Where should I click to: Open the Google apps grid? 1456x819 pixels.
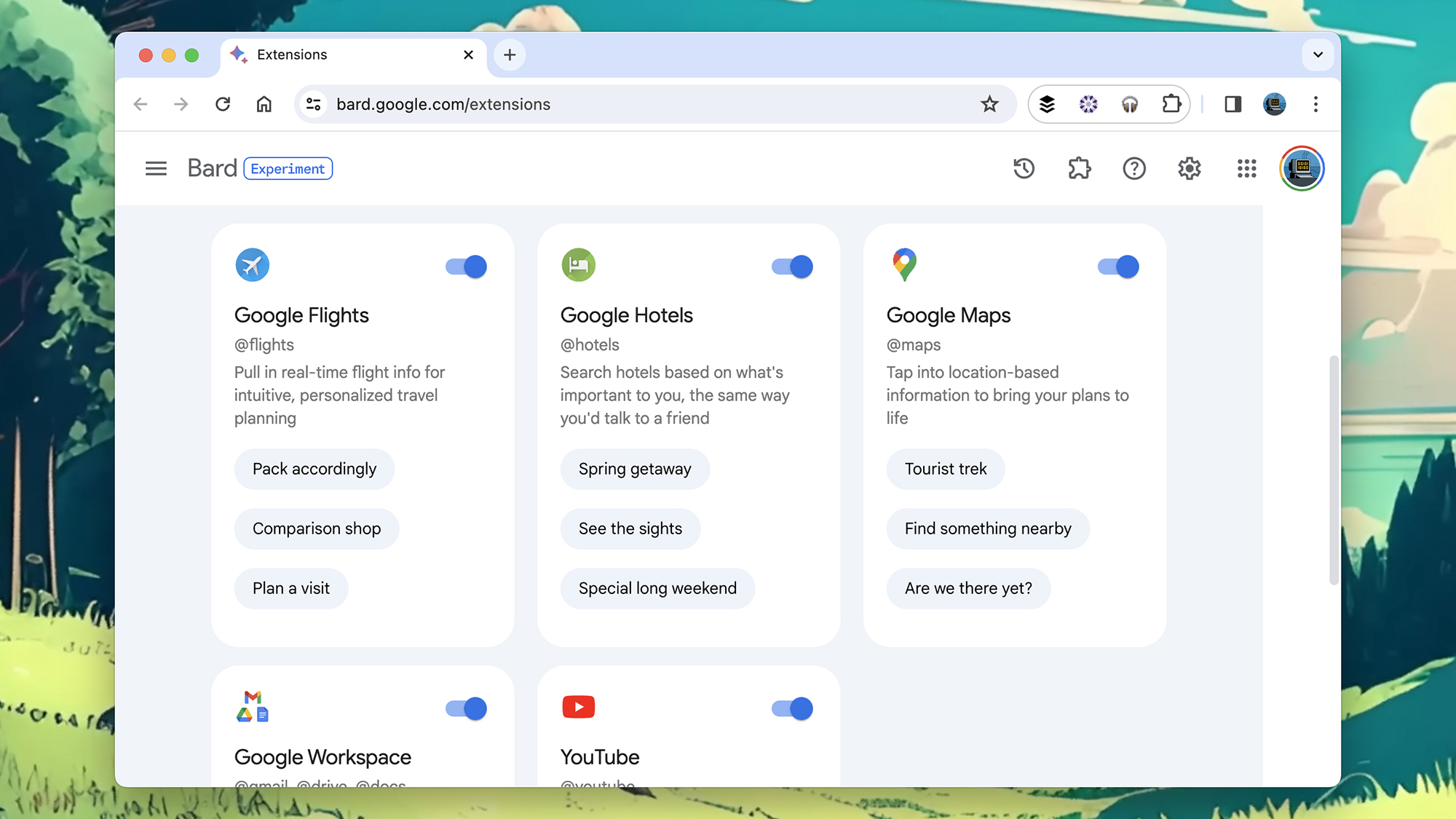[x=1246, y=169]
